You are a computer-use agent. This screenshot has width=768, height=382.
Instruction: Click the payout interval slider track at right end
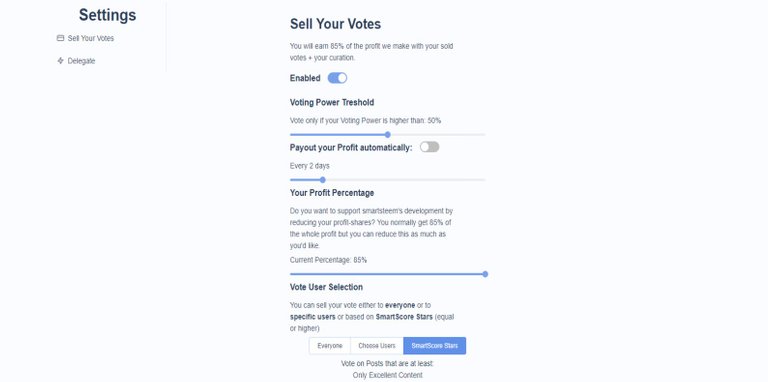pos(482,180)
